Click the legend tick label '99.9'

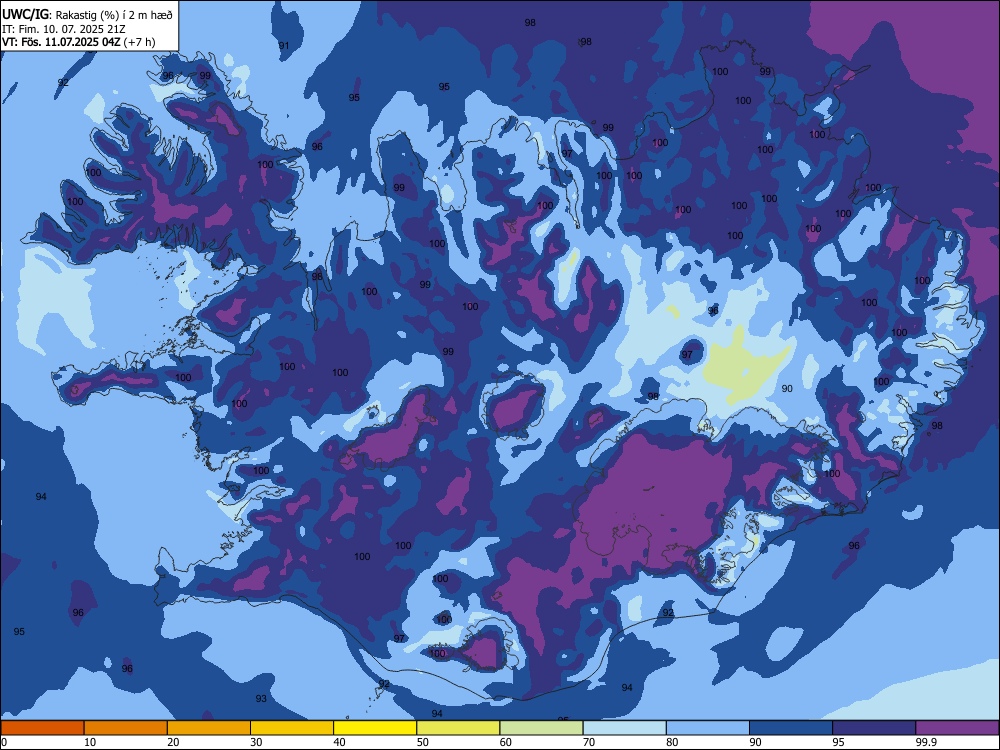point(926,742)
